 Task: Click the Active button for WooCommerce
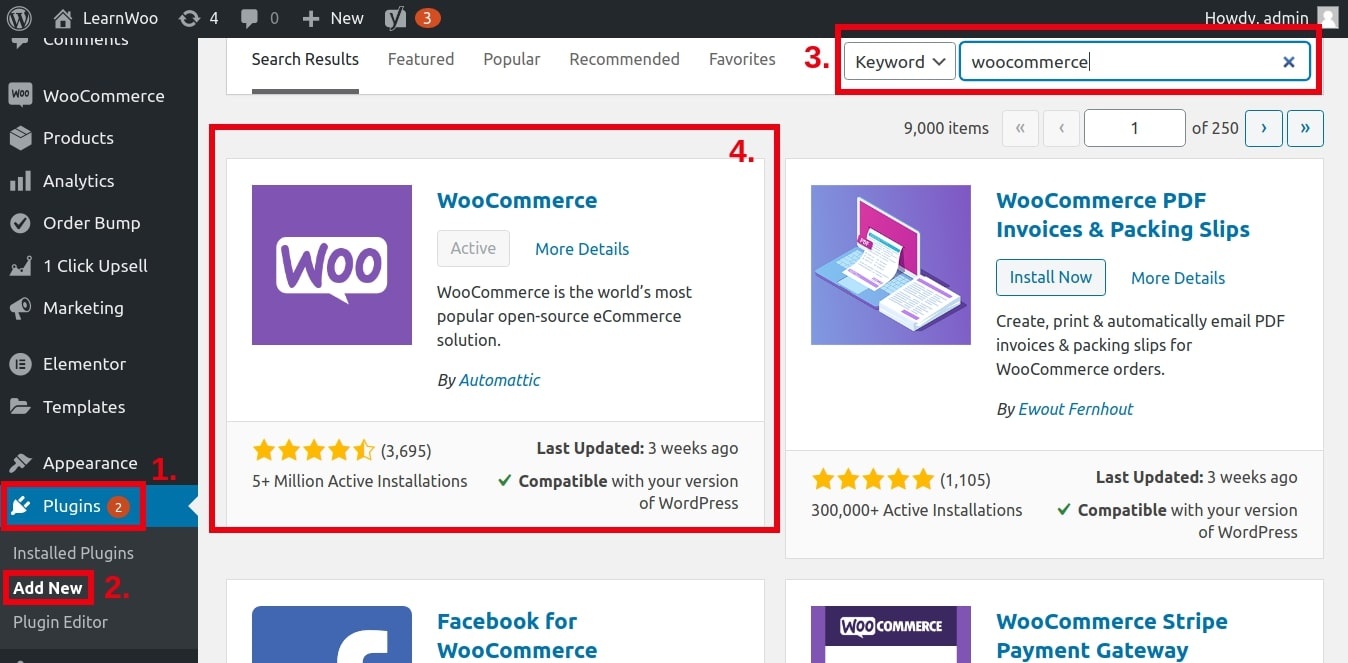pos(473,249)
